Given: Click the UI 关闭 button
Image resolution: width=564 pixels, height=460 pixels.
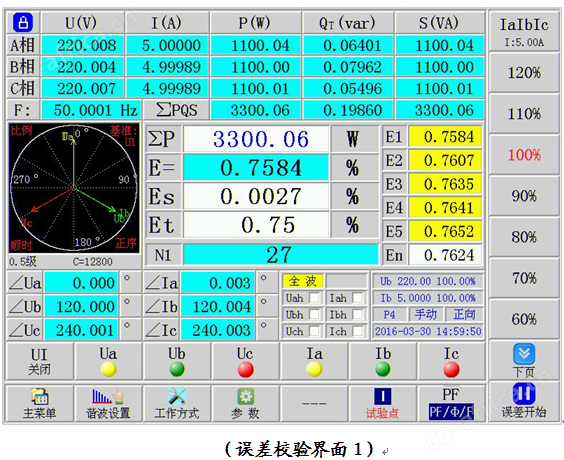Looking at the screenshot, I should [x=40, y=361].
